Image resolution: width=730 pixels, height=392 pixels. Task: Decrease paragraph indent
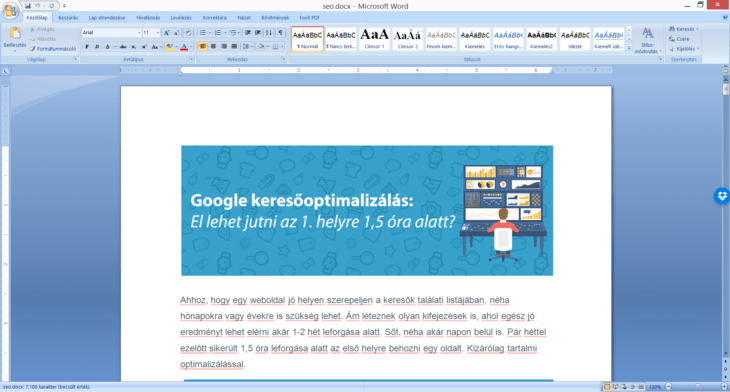click(x=248, y=33)
